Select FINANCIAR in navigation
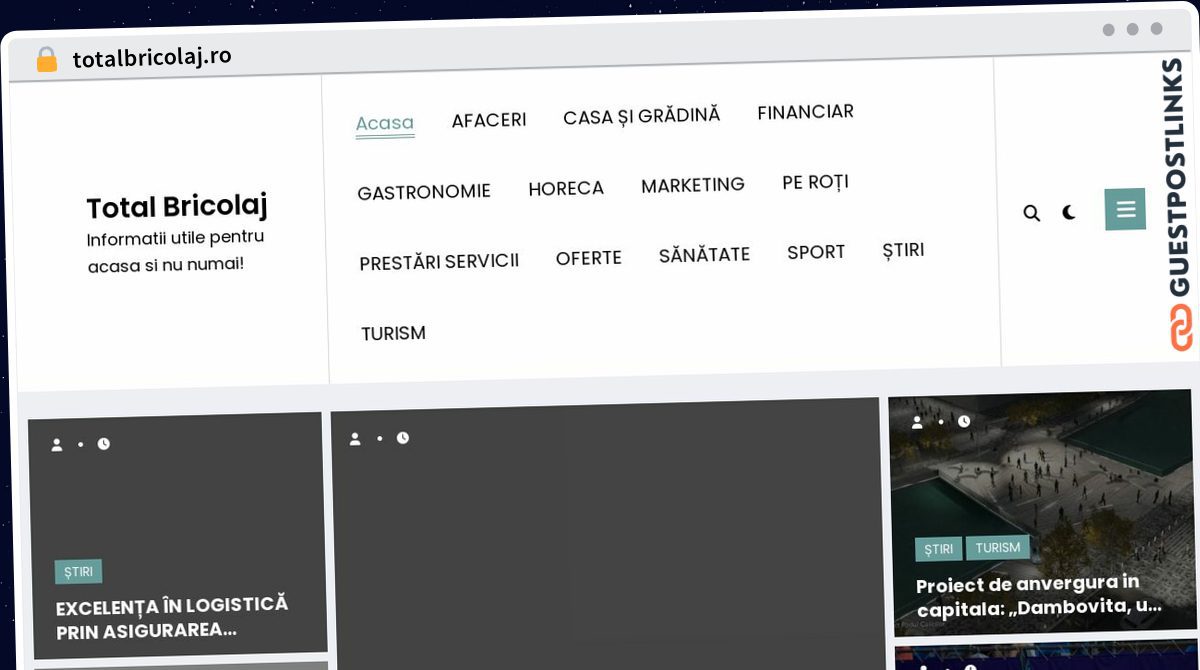 coord(805,112)
